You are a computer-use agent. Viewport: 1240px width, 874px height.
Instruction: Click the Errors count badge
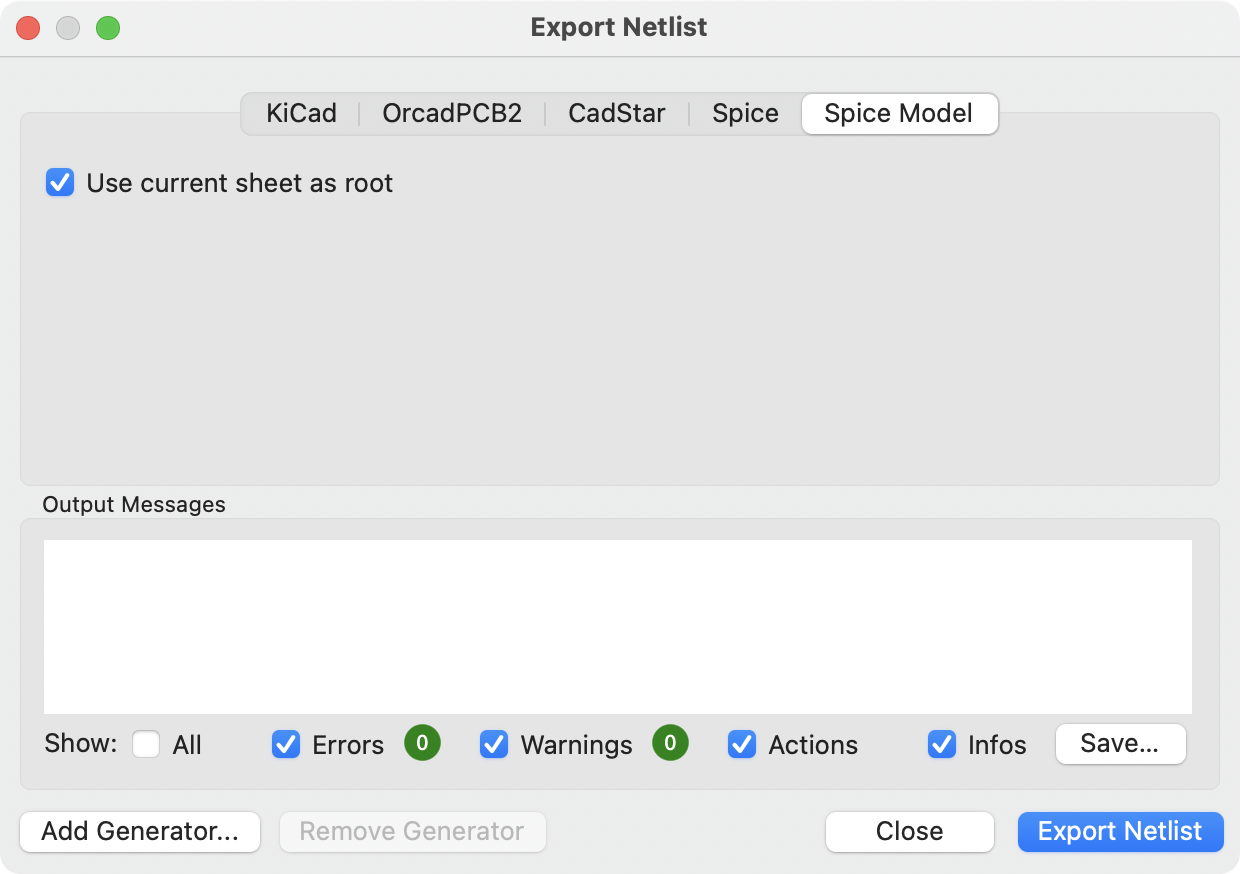422,744
